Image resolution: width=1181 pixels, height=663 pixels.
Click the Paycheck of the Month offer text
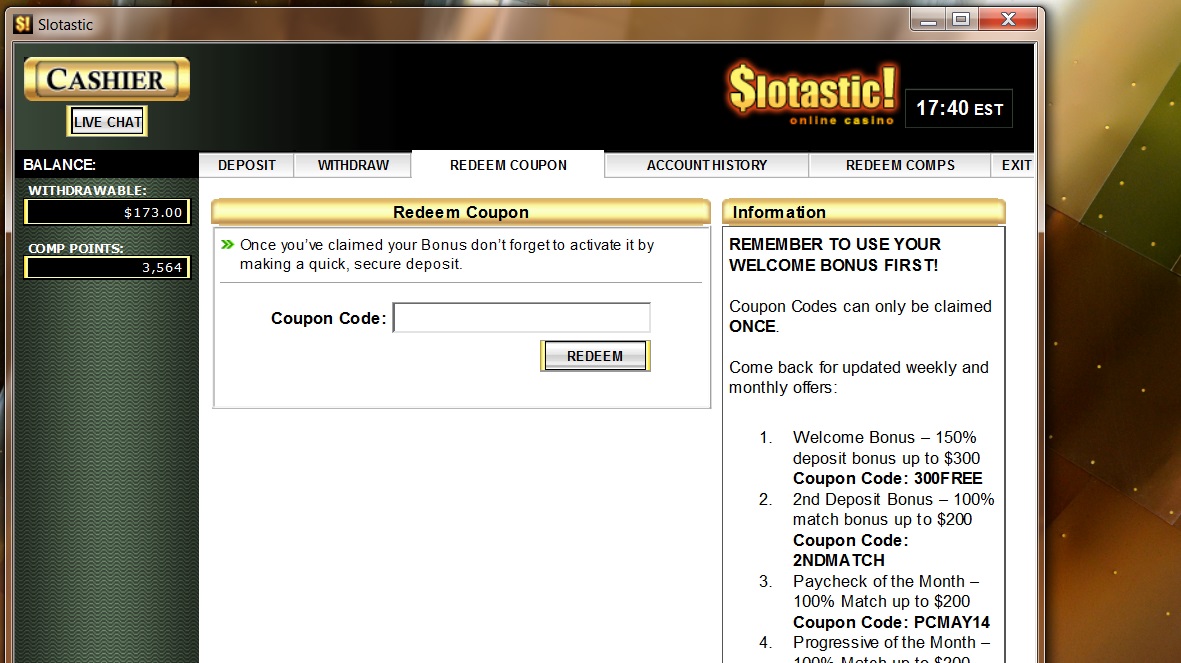(886, 591)
